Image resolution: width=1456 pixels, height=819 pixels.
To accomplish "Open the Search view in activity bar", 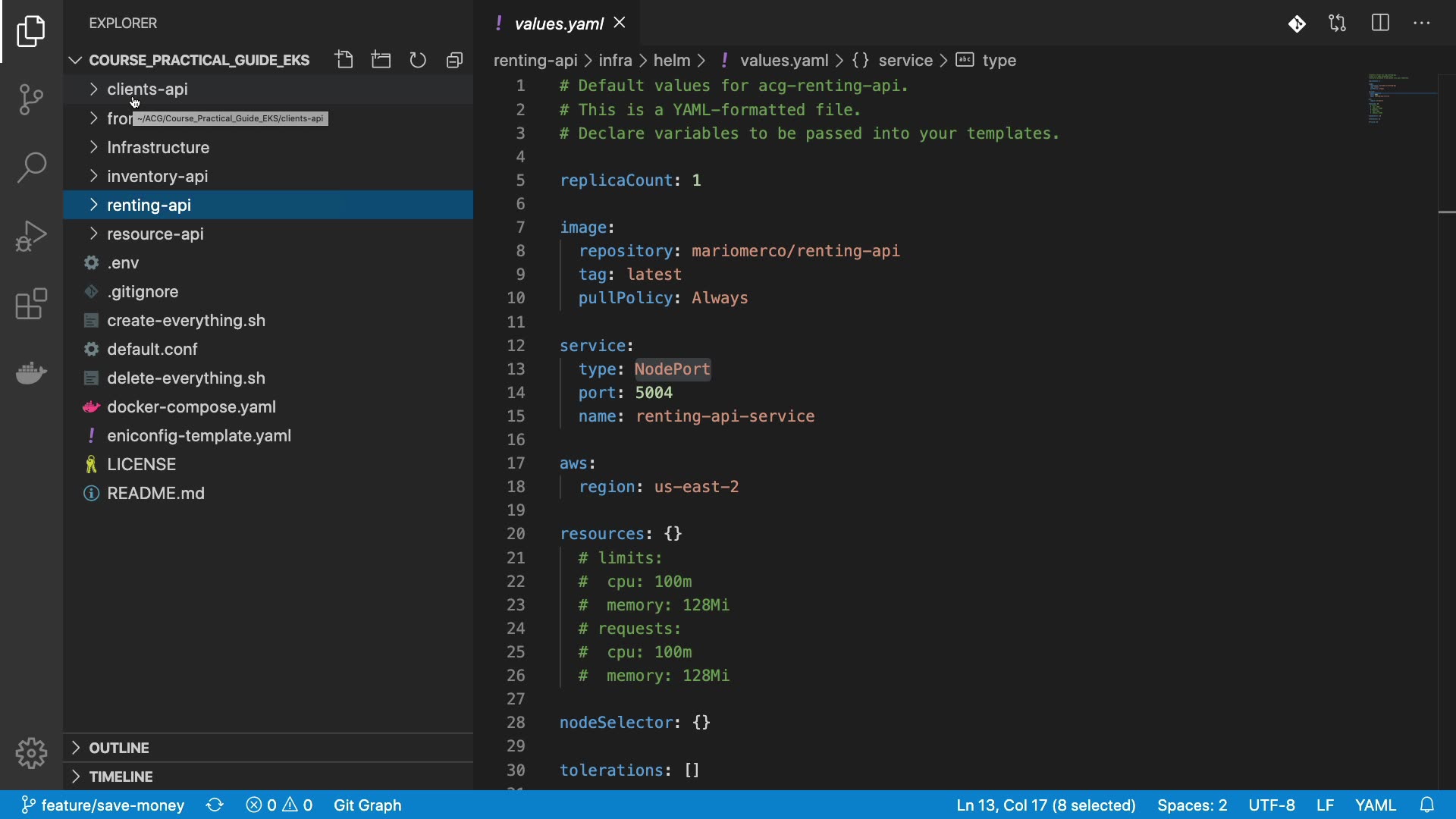I will pyautogui.click(x=31, y=168).
